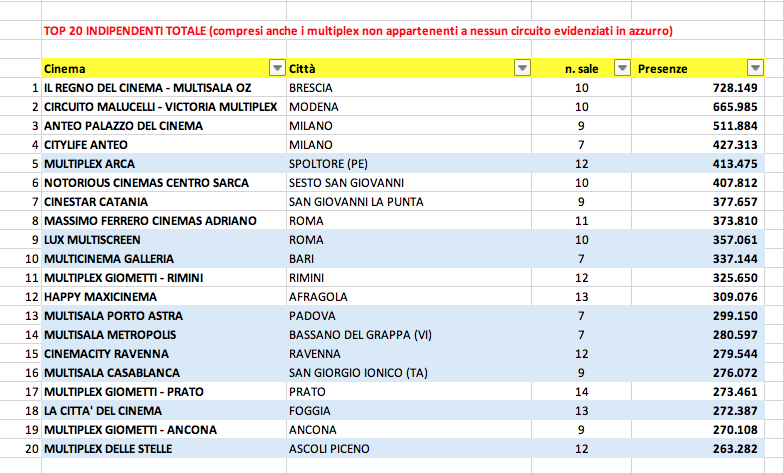Select the Città header cell
This screenshot has width=783, height=473.
tap(409, 68)
